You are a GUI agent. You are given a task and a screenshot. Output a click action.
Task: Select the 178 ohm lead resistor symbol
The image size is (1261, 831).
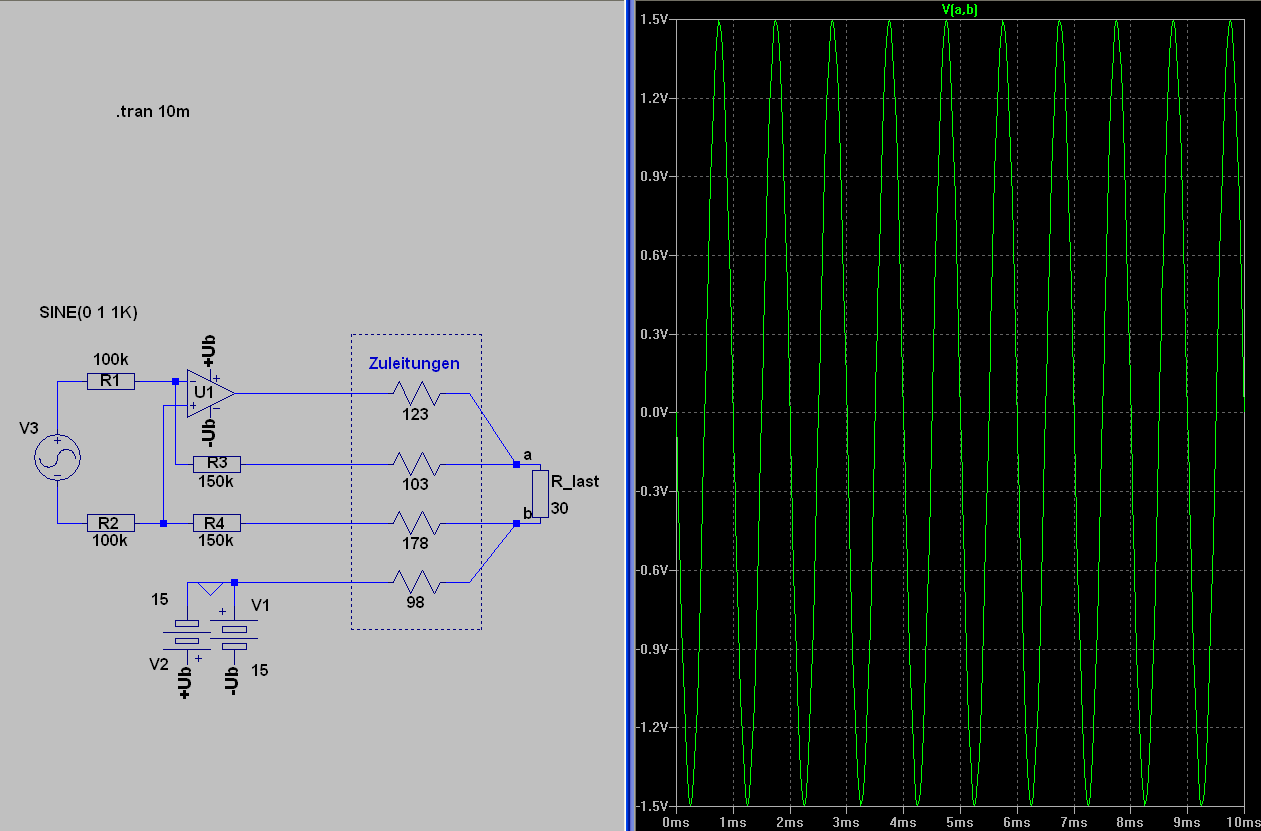(x=416, y=523)
